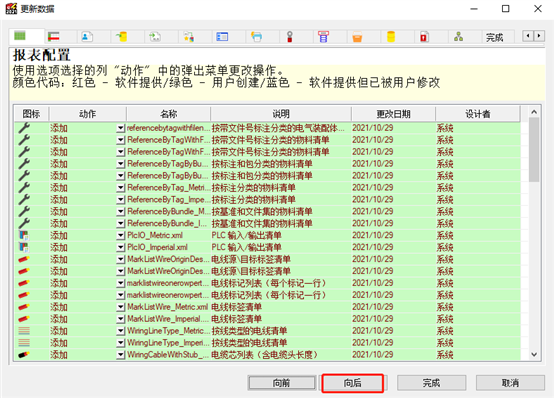Select the 电缆芯列表（含电缆头长度）description cell
The height and width of the screenshot is (398, 554).
click(281, 355)
